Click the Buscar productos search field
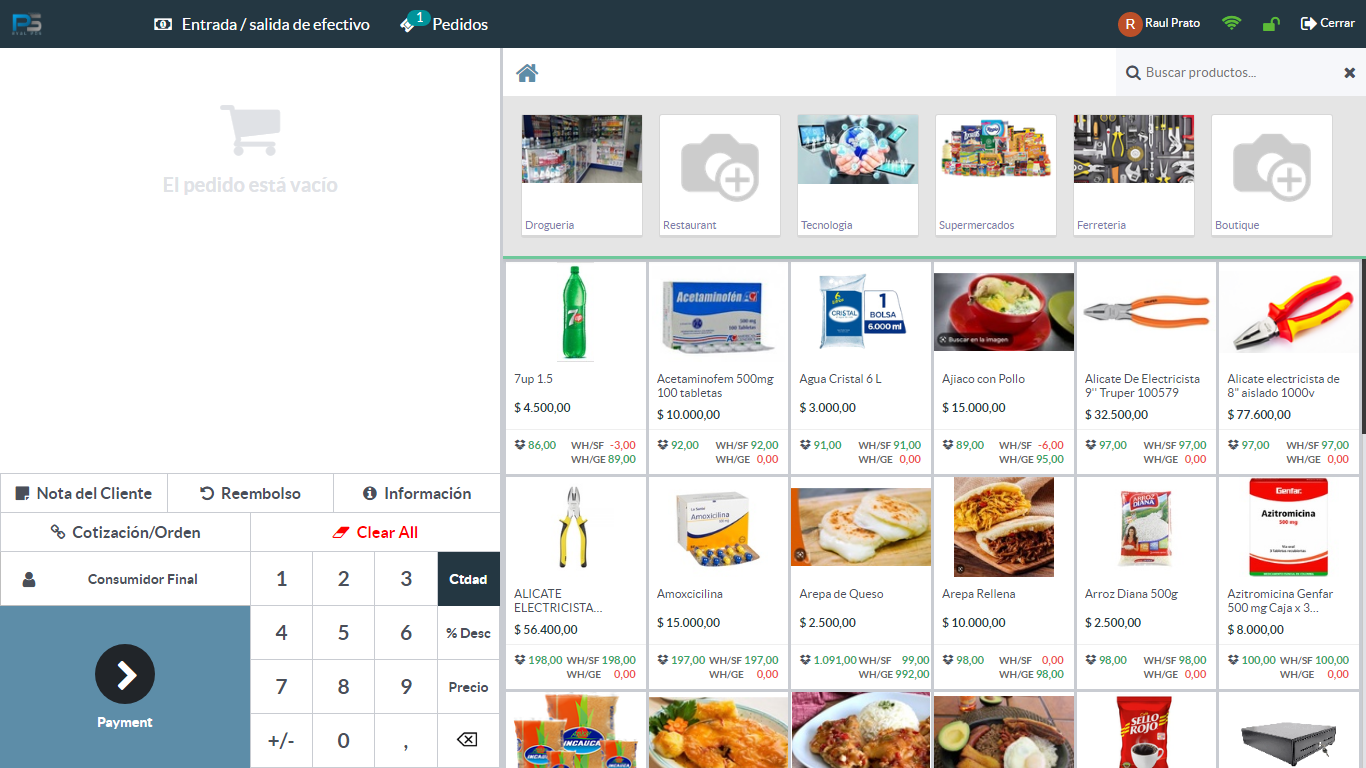 pyautogui.click(x=1236, y=73)
